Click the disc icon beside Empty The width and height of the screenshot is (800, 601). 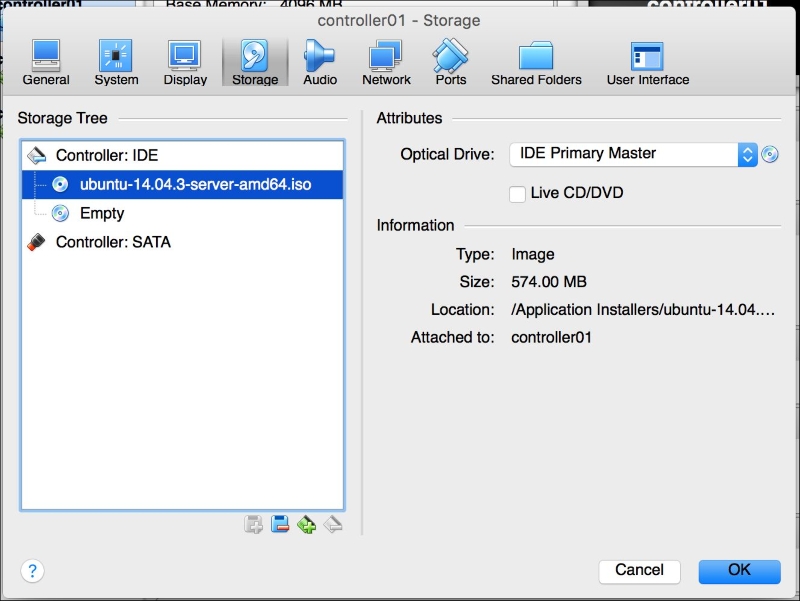60,213
